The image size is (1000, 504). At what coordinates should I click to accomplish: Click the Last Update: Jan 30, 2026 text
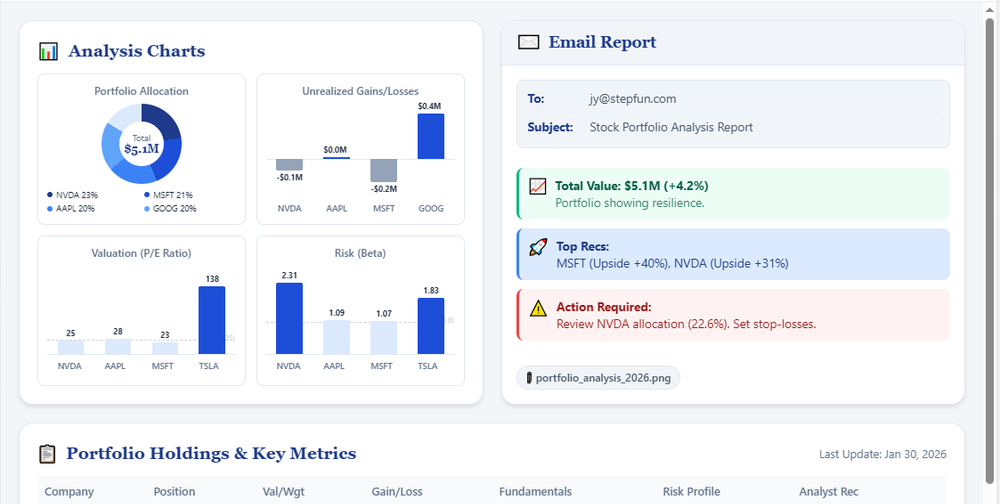click(883, 454)
